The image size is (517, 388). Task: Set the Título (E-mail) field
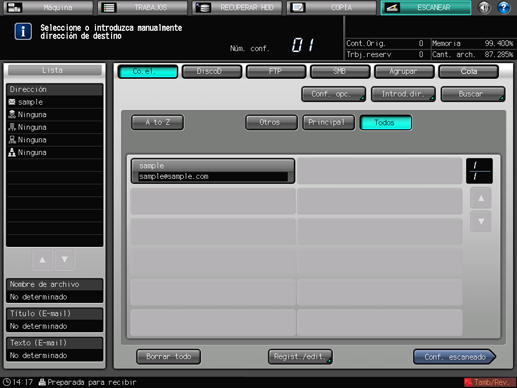55,320
